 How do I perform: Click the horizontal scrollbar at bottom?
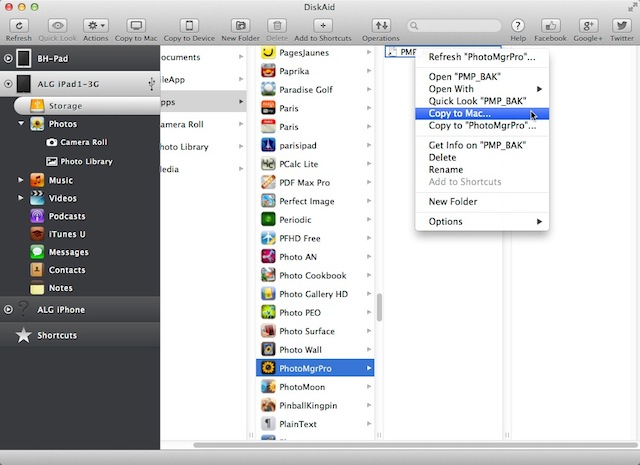(x=415, y=445)
